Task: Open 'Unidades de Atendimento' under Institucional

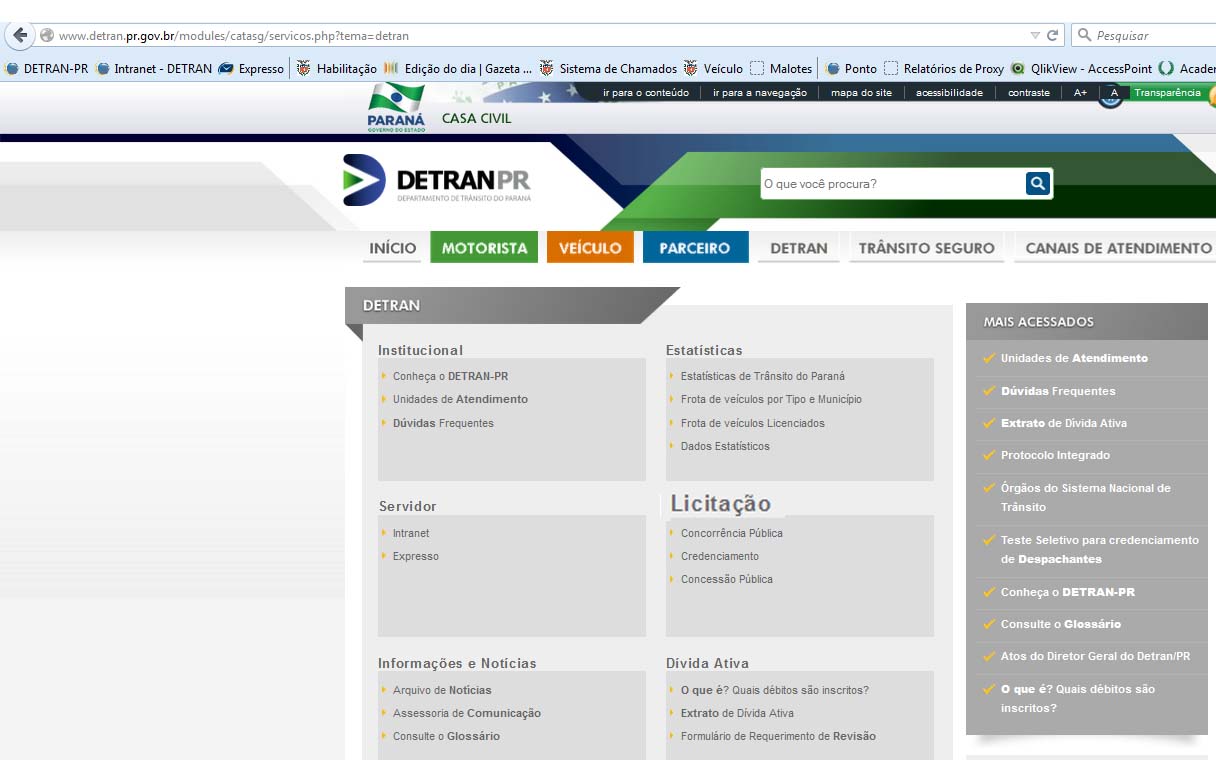Action: [x=460, y=399]
